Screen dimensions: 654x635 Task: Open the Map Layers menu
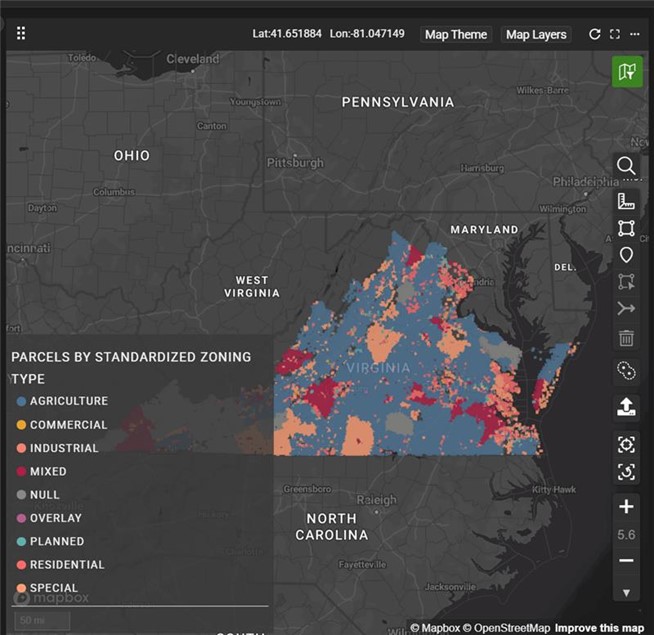point(536,34)
